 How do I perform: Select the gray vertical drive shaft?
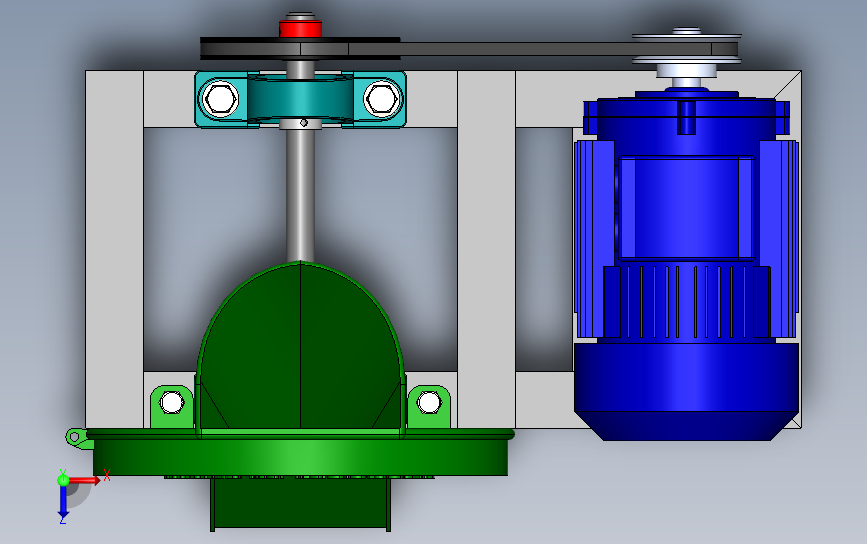pos(300,193)
